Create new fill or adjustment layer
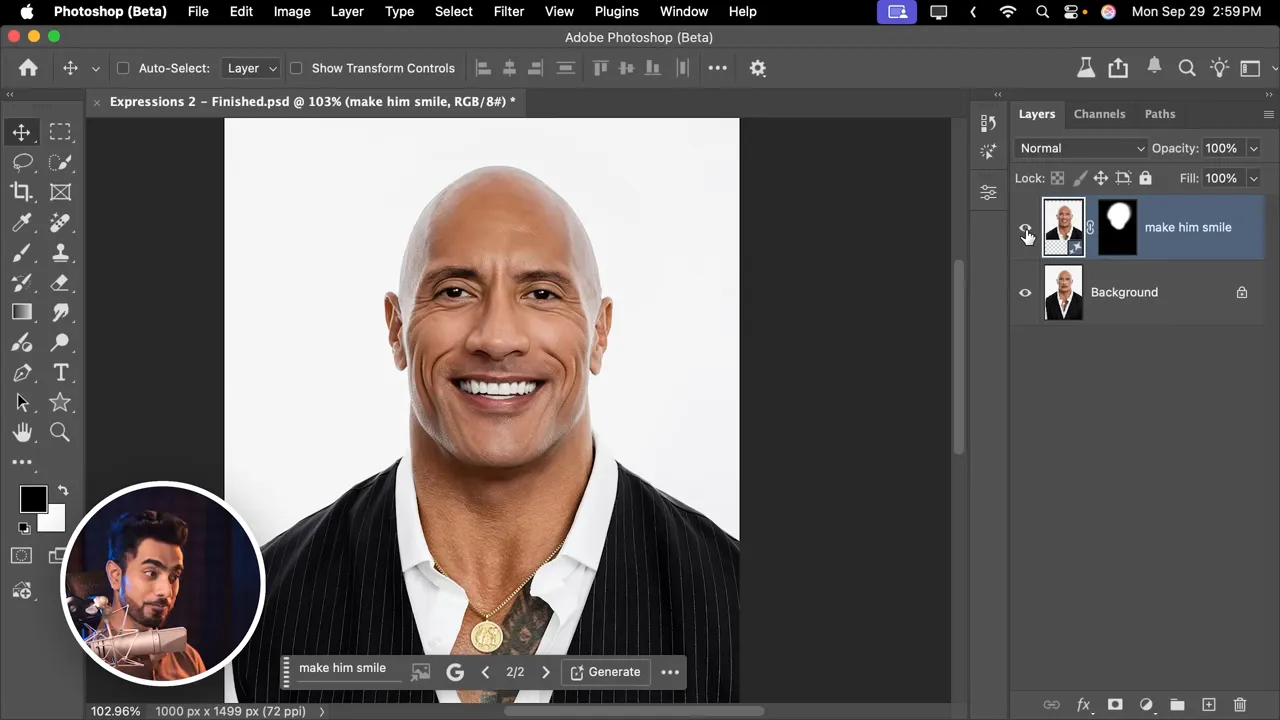1280x720 pixels. click(x=1146, y=705)
